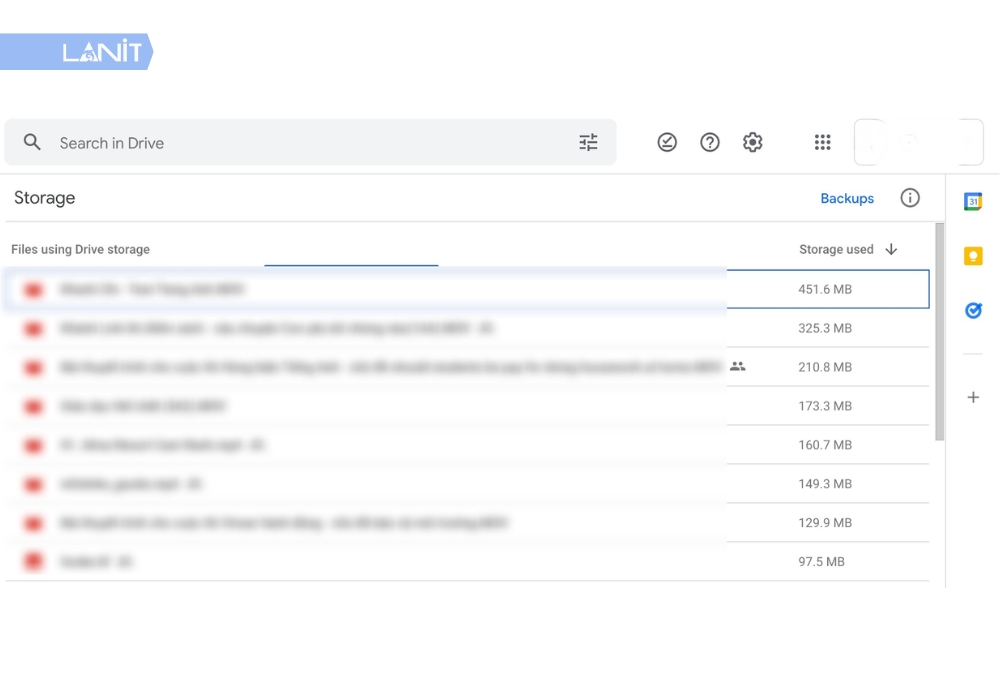Image resolution: width=1000 pixels, height=700 pixels.
Task: Select the 173.3 MB size cell
Action: coord(825,406)
